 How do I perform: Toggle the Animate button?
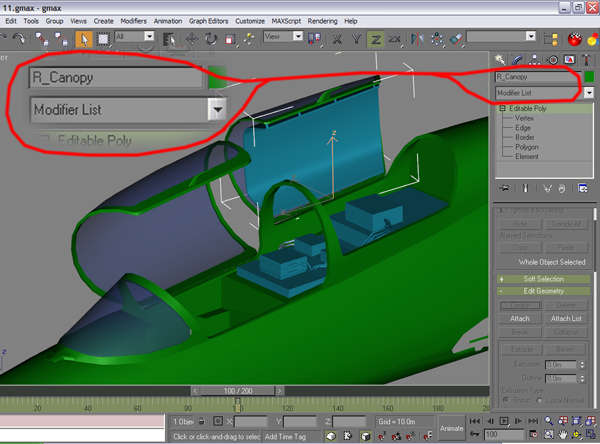click(x=451, y=428)
